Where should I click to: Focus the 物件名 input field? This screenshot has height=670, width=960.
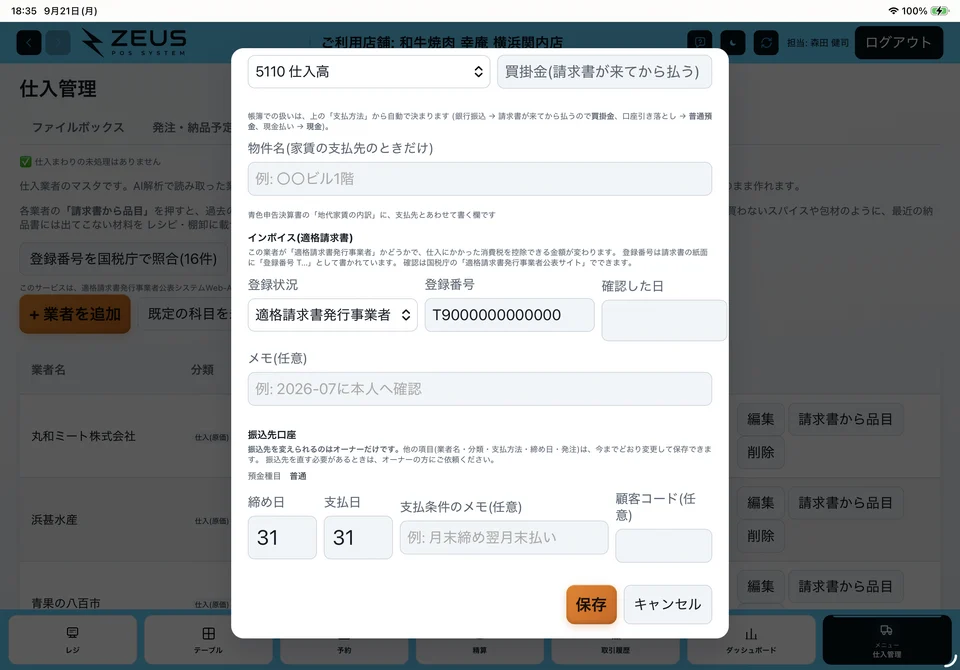pos(479,179)
